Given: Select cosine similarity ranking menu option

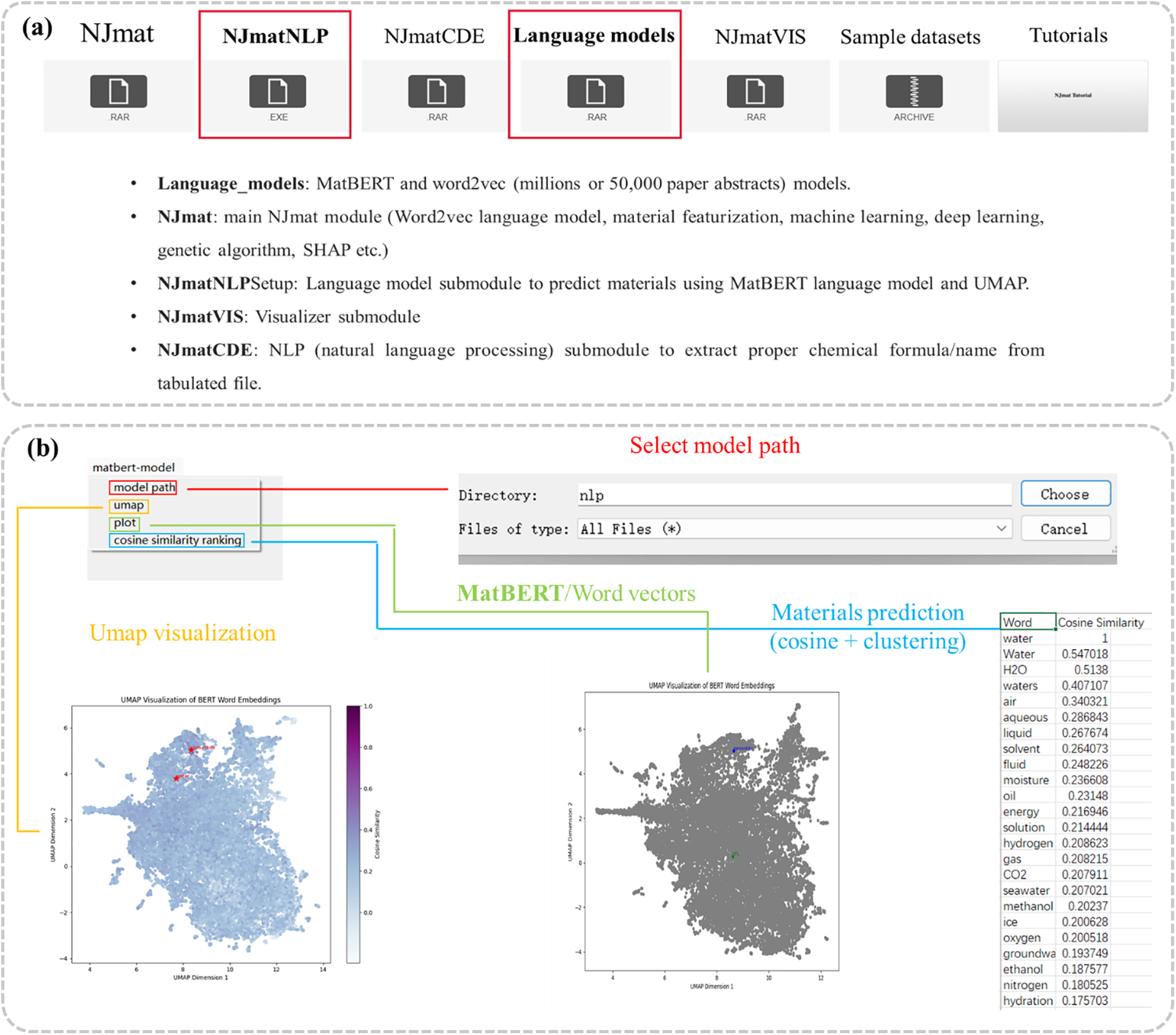Looking at the screenshot, I should click(x=177, y=540).
